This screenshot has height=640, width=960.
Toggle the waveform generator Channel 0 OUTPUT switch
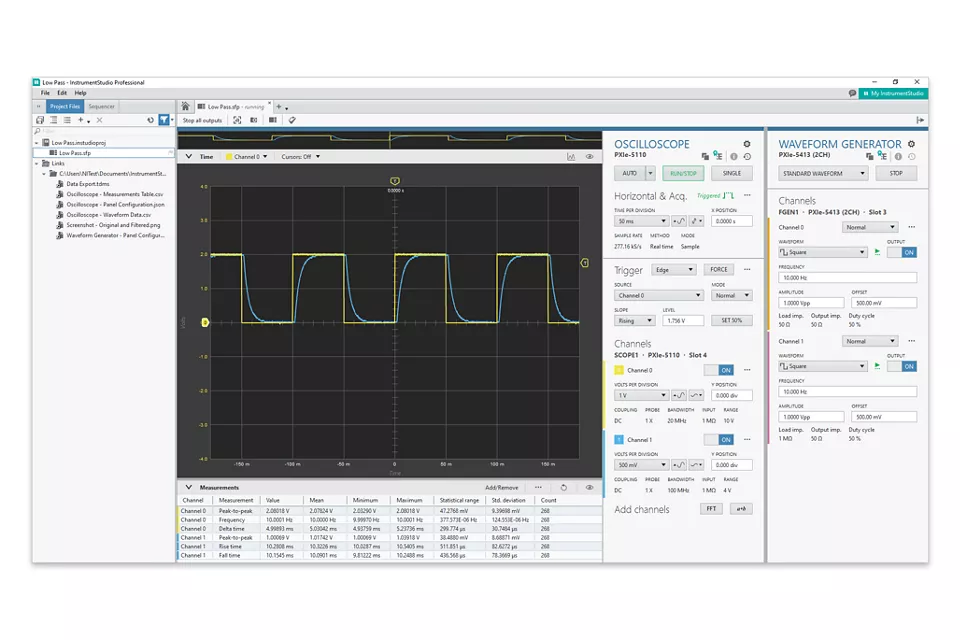point(907,252)
